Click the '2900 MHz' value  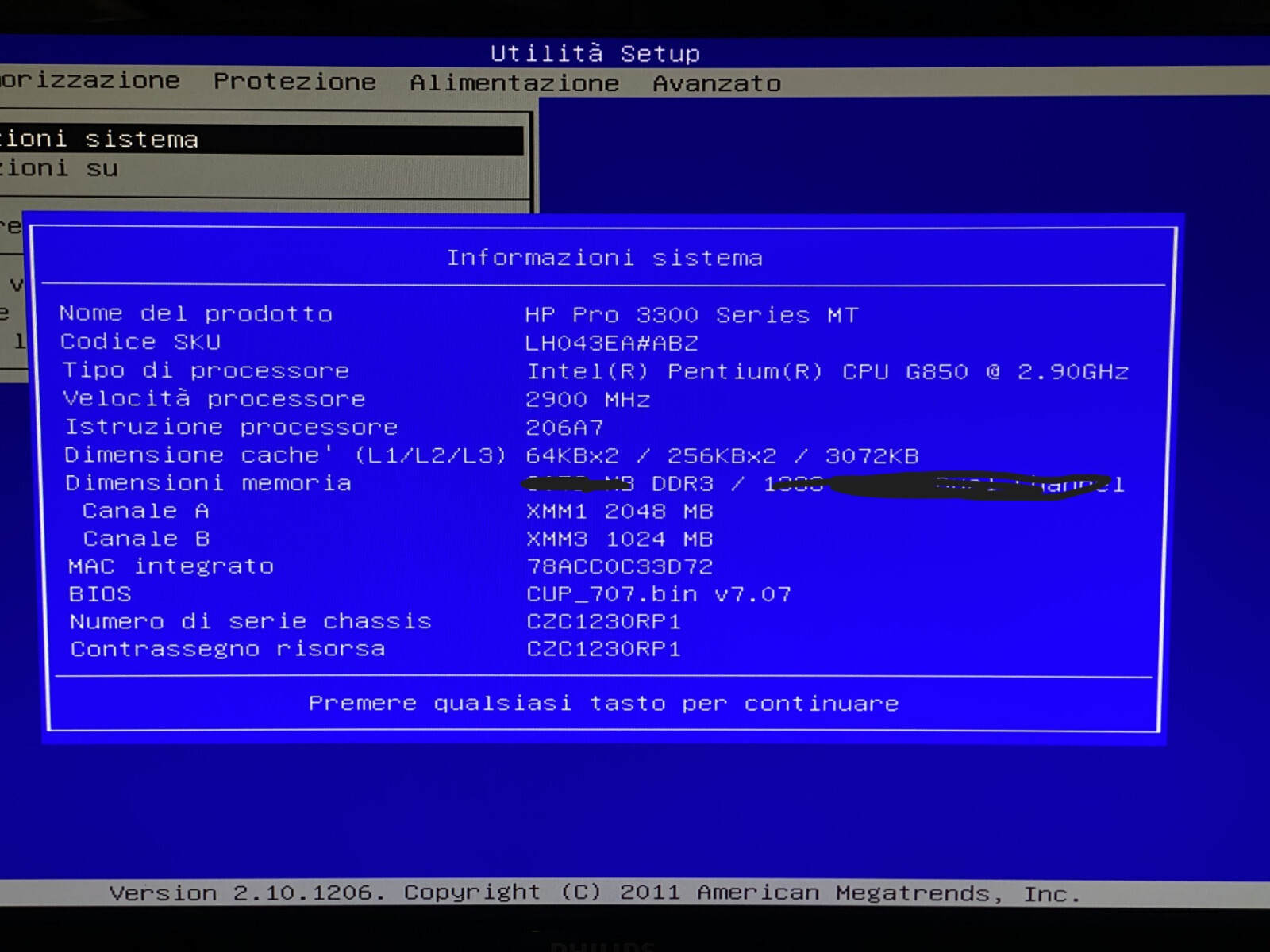pyautogui.click(x=588, y=400)
